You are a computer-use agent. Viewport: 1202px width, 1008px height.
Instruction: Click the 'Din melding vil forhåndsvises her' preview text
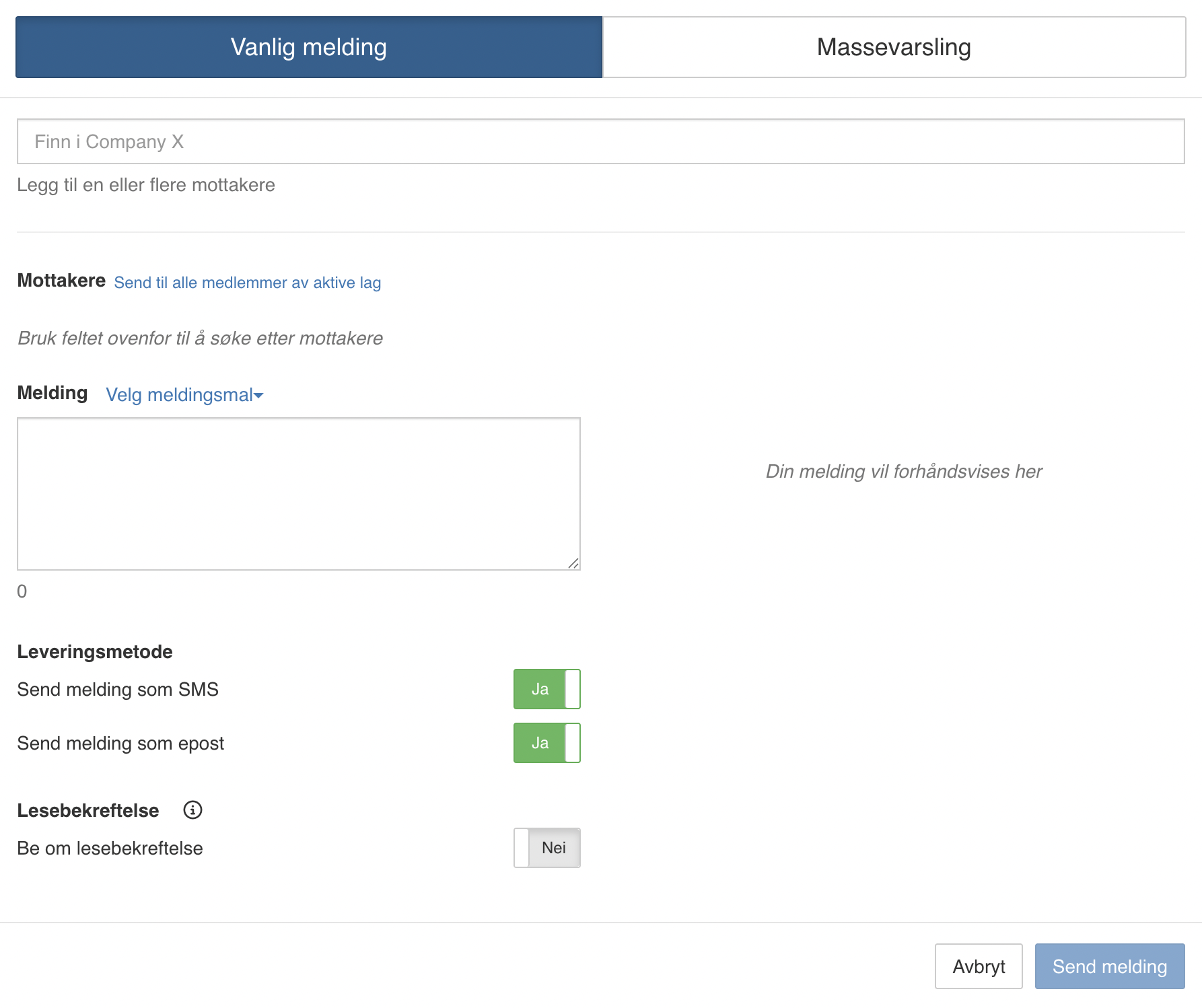pyautogui.click(x=904, y=471)
